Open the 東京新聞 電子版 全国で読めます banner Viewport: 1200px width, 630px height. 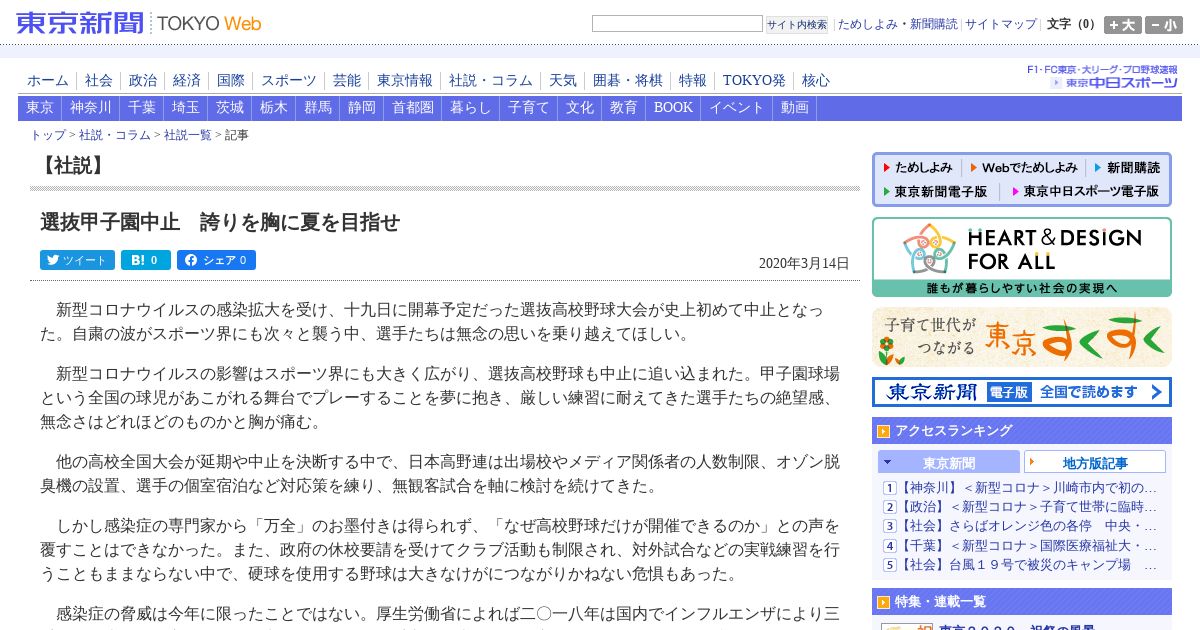(x=1022, y=392)
